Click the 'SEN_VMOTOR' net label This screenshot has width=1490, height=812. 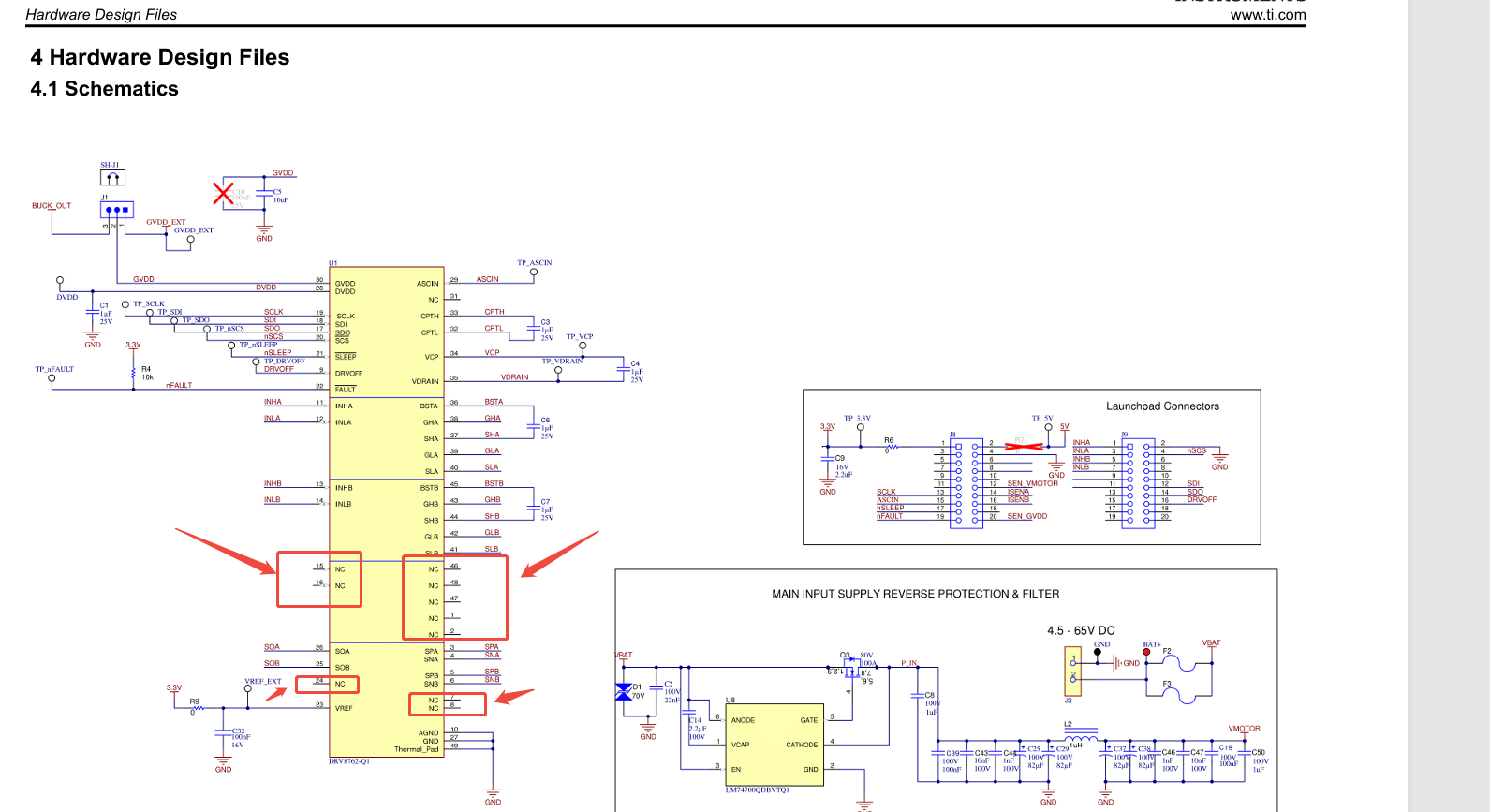[x=1033, y=483]
